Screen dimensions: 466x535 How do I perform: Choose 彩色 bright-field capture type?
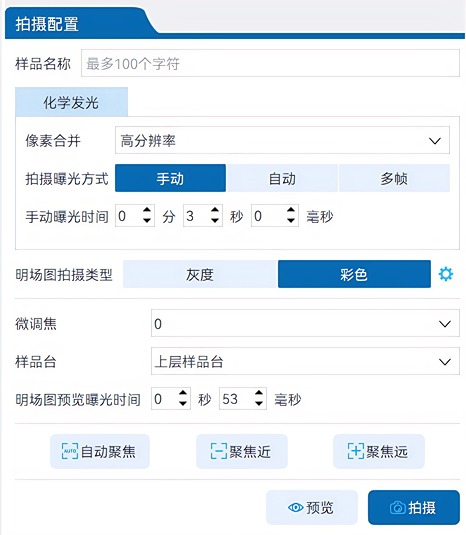pos(354,274)
